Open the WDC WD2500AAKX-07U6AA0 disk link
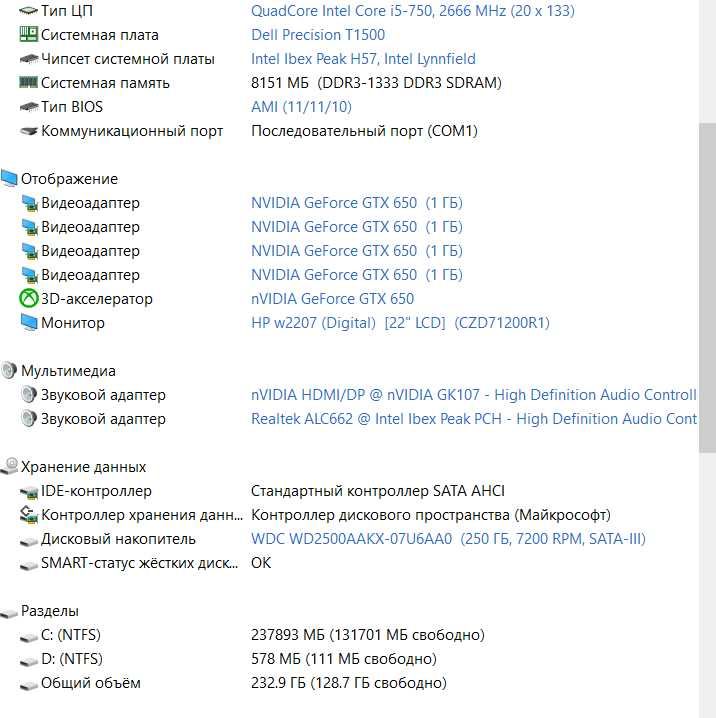This screenshot has width=716, height=718. click(448, 538)
